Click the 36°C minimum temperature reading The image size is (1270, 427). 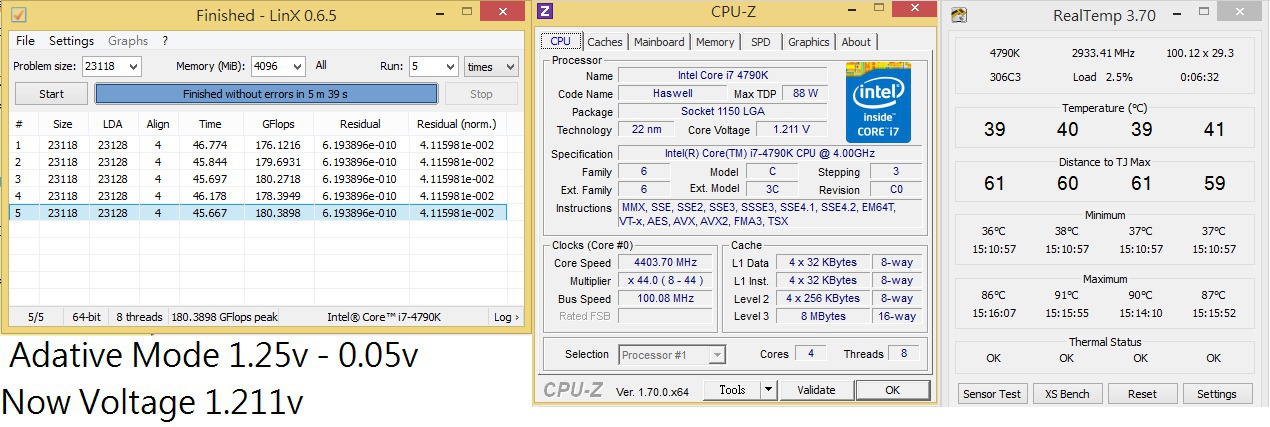pyautogui.click(x=993, y=231)
